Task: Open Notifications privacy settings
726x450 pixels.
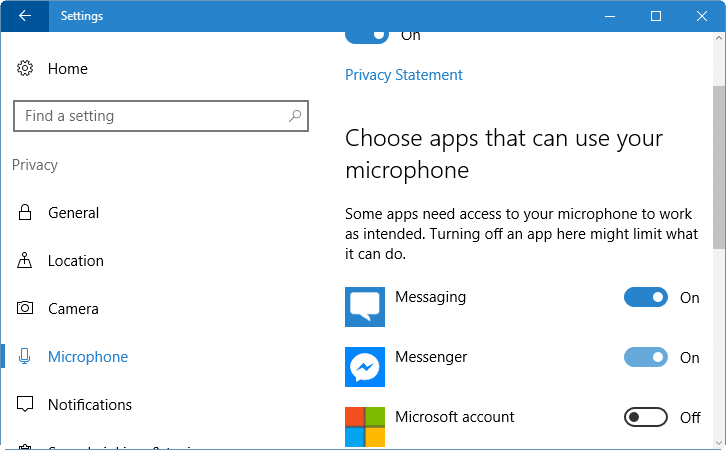Action: pyautogui.click(x=90, y=405)
